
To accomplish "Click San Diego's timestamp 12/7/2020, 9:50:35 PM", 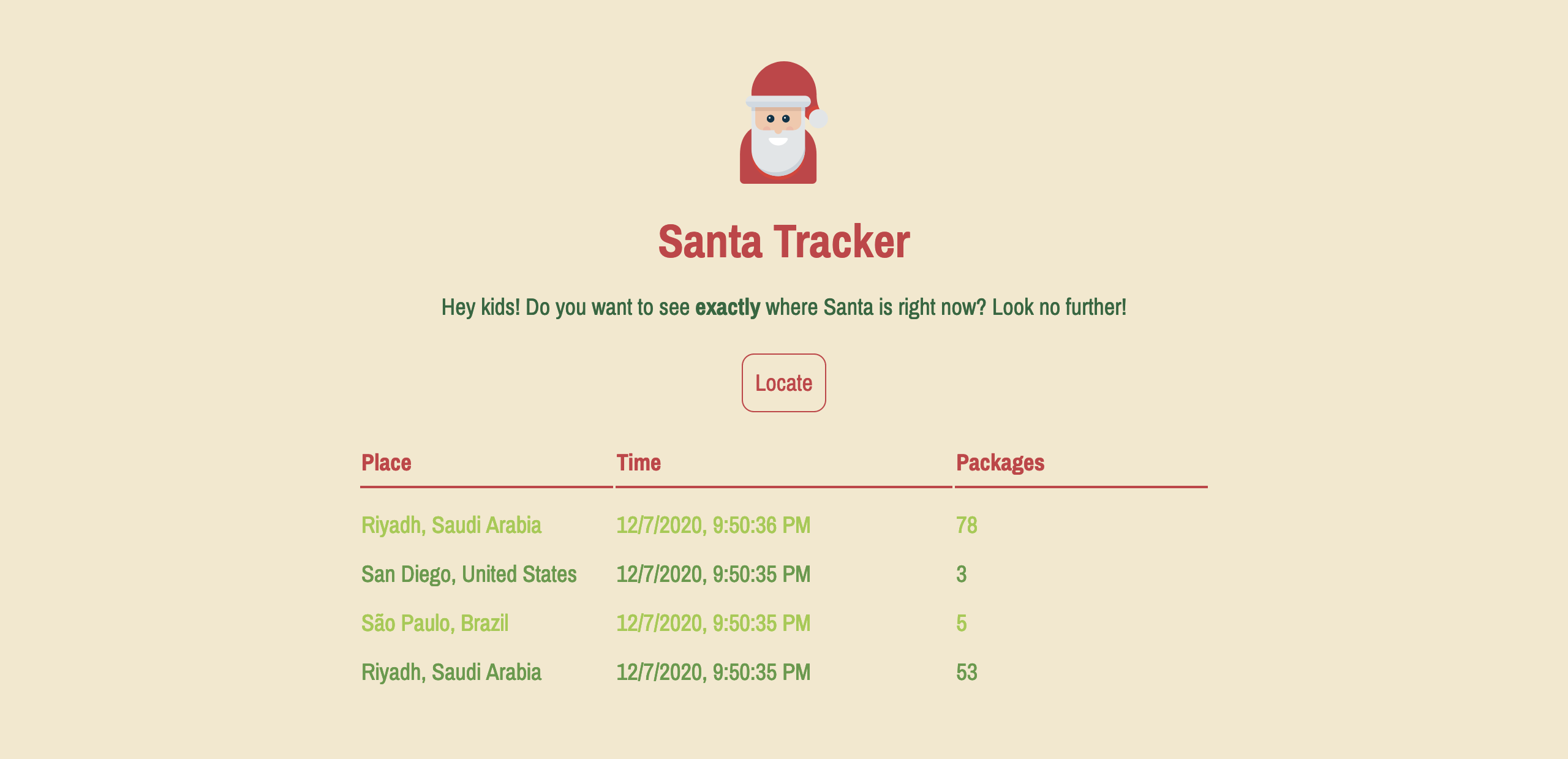I will 713,574.
